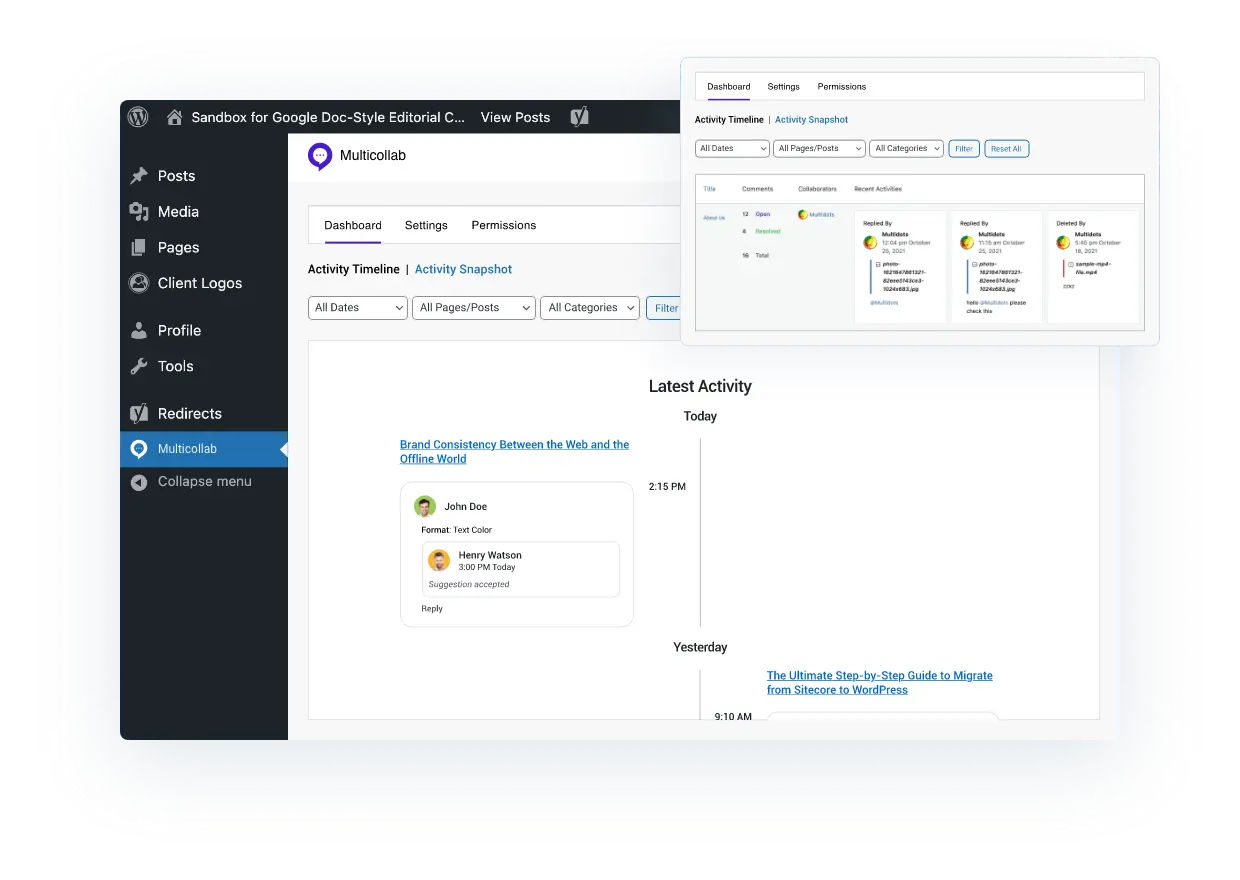Open Posts via its pushpin icon
Image resolution: width=1240 pixels, height=880 pixels.
coord(139,176)
